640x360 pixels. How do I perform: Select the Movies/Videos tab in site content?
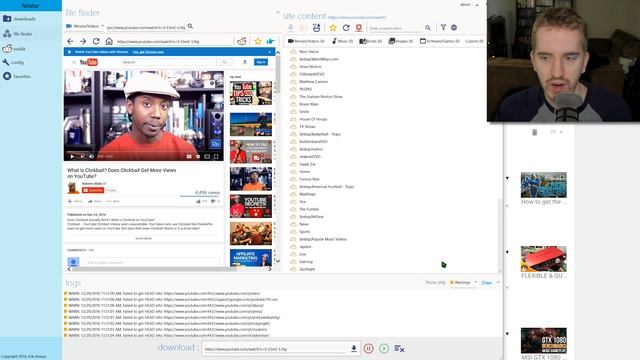(x=306, y=41)
